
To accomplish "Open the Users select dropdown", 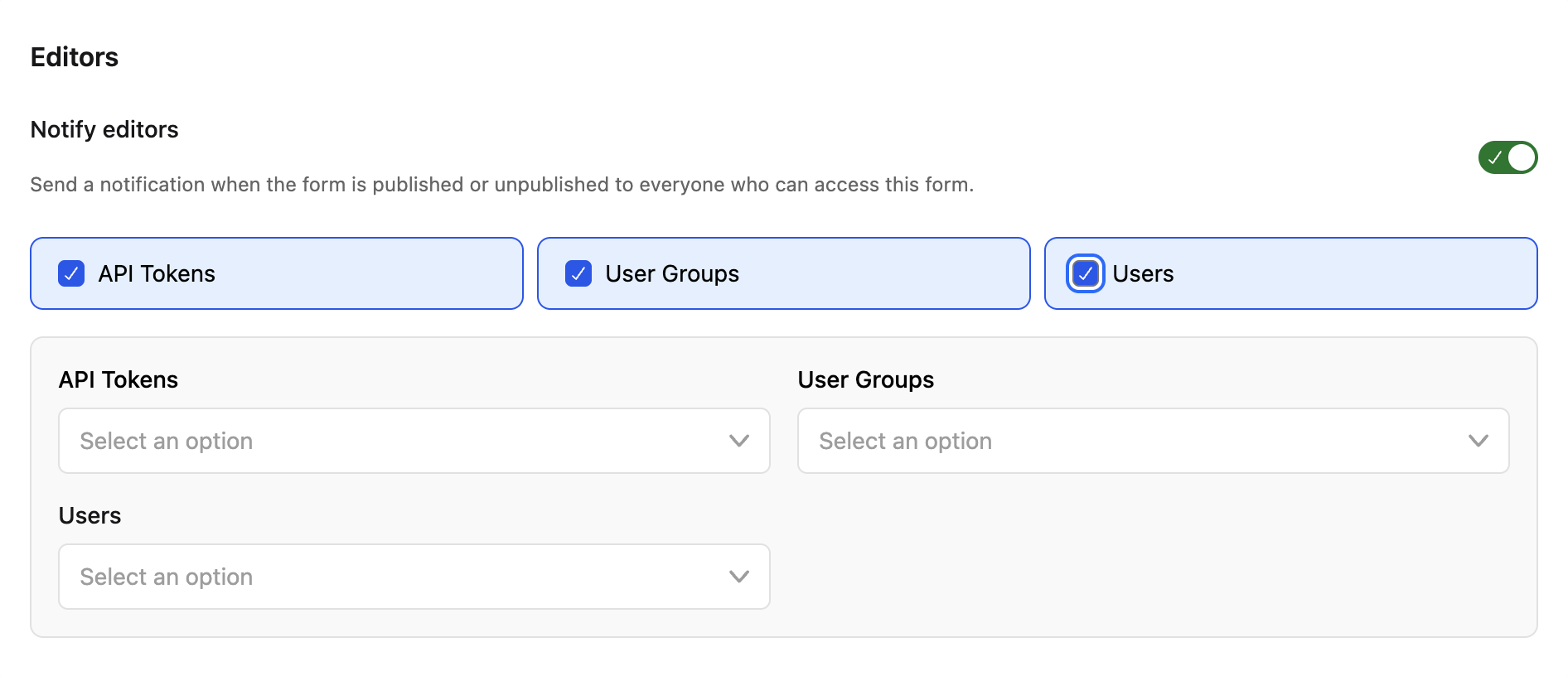I will click(414, 577).
